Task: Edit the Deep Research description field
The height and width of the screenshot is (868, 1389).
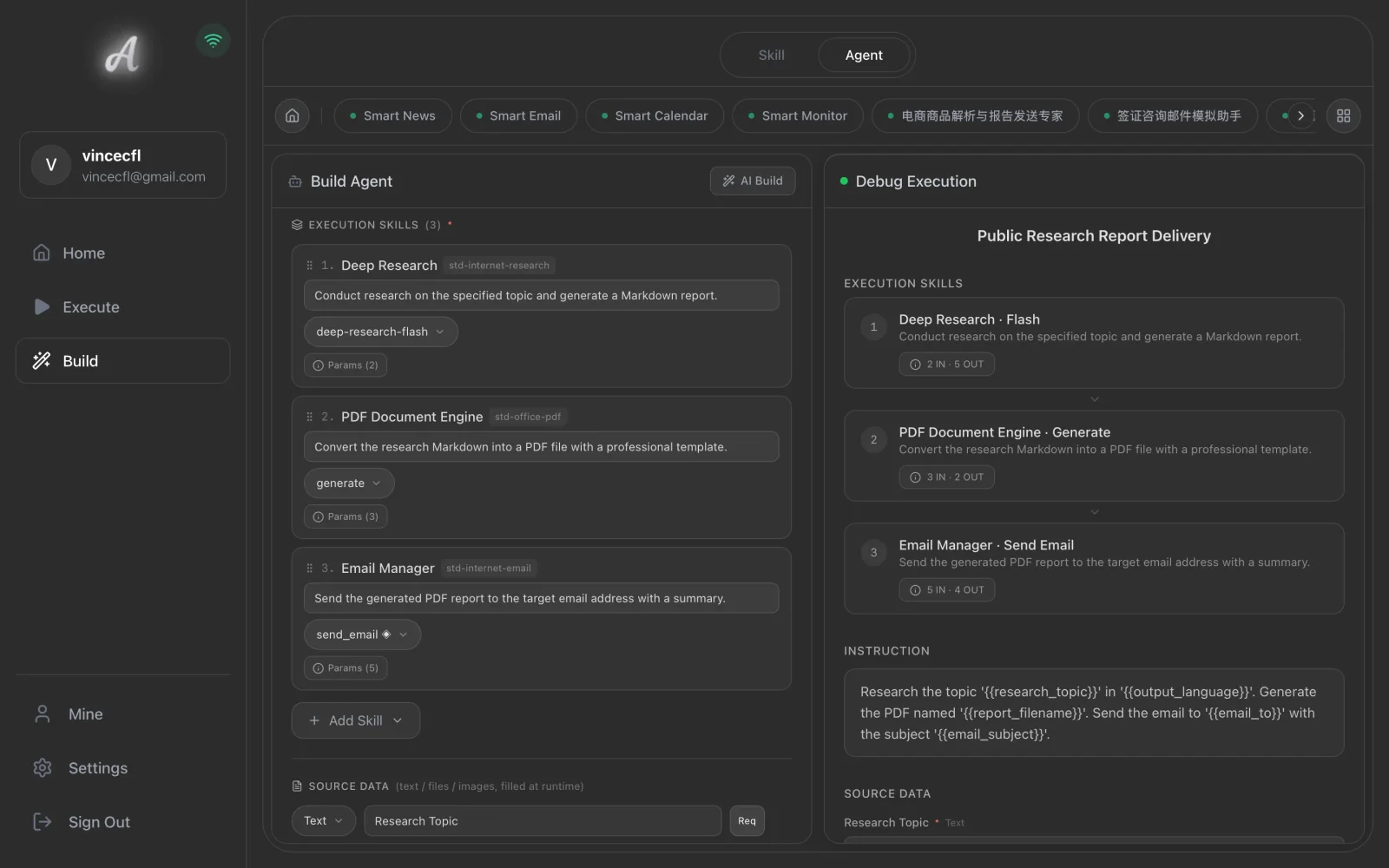Action: pyautogui.click(x=541, y=295)
